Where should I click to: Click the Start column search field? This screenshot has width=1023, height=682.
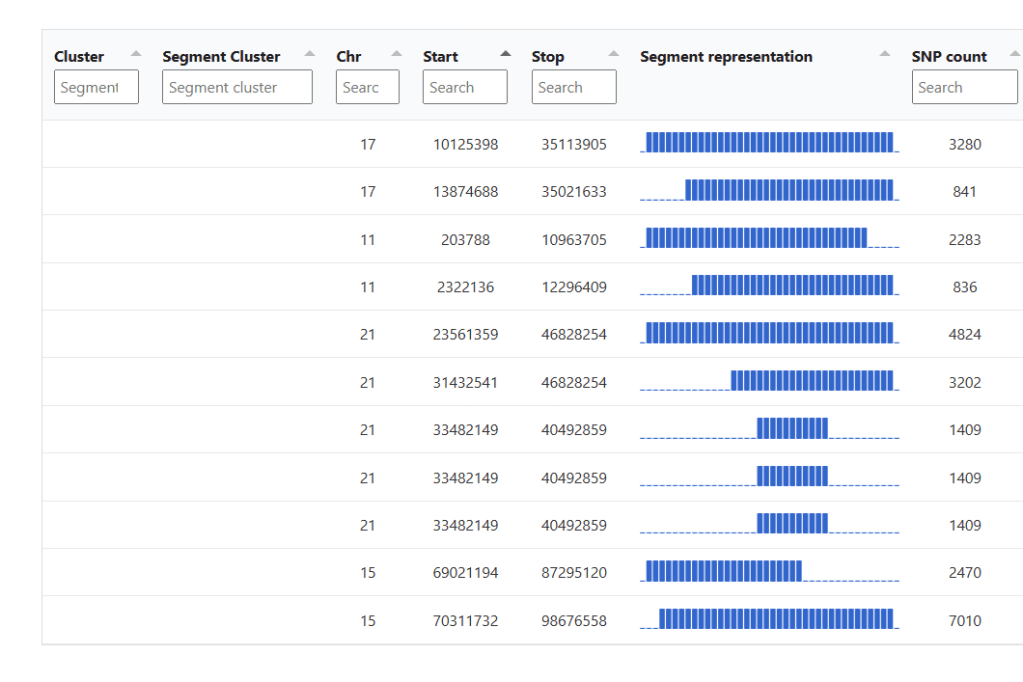465,87
